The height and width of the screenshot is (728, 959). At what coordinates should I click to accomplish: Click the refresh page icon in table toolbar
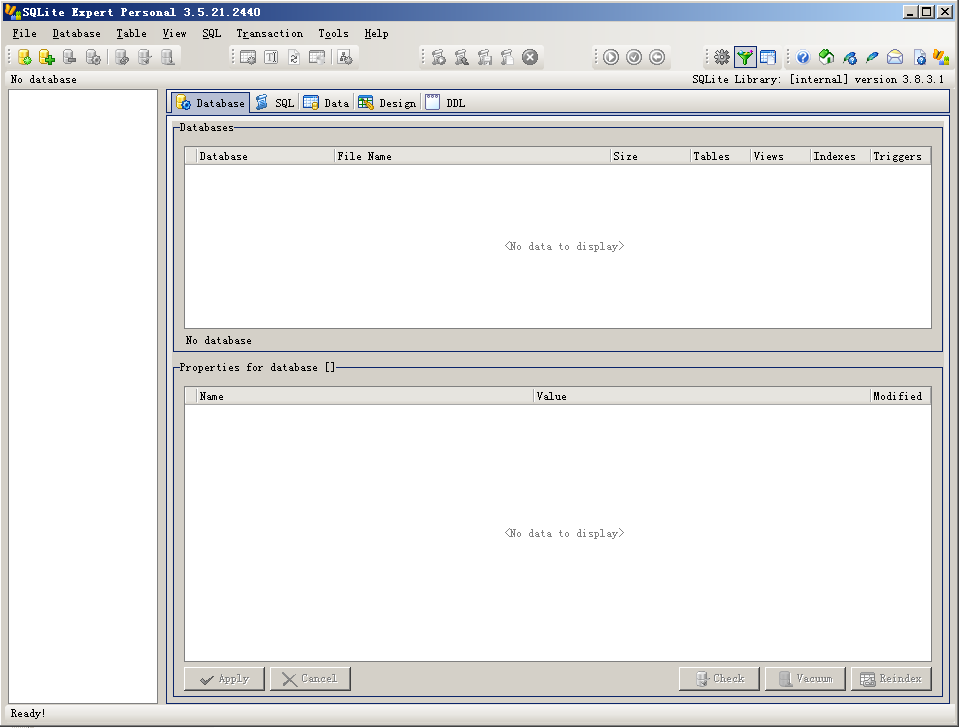pyautogui.click(x=294, y=57)
